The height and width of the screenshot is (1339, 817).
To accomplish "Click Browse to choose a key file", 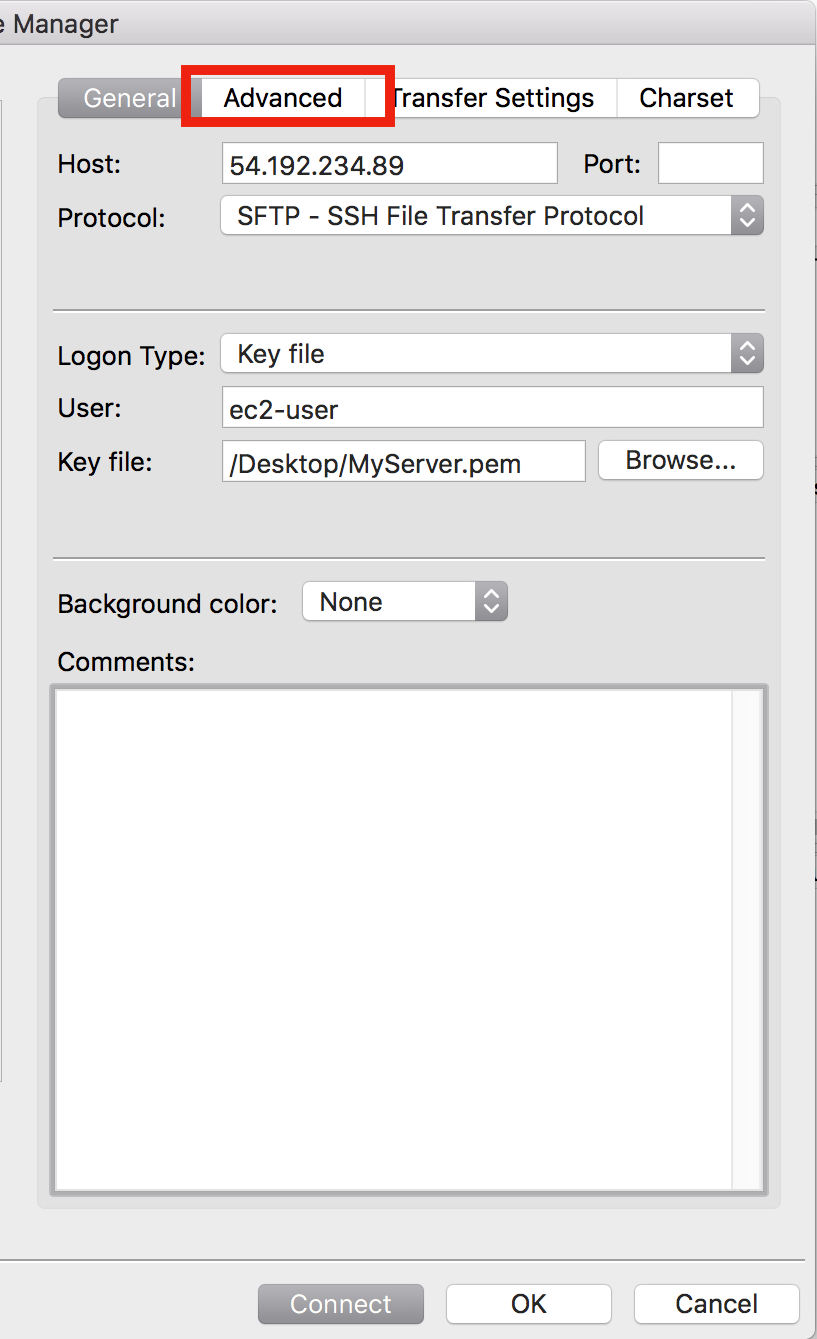I will tap(680, 460).
